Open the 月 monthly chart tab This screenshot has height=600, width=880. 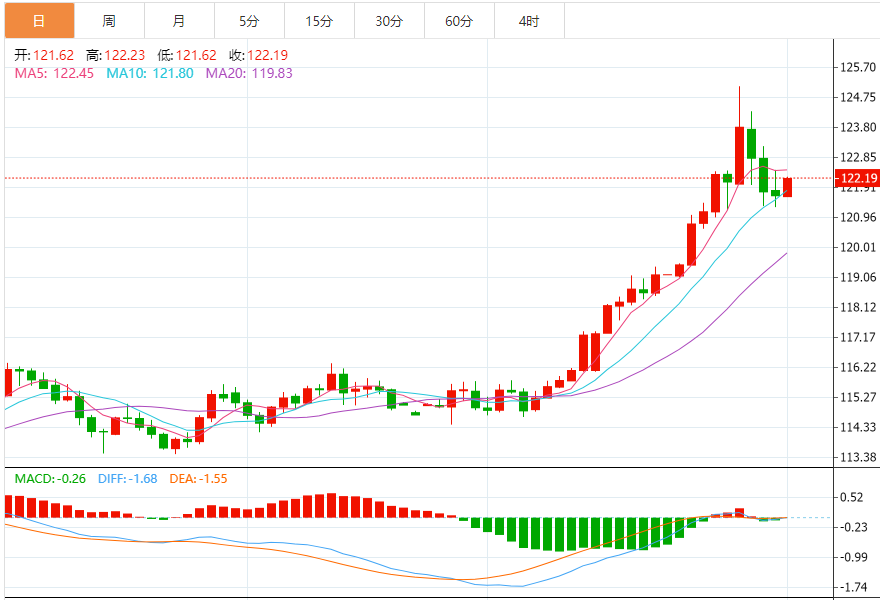(178, 20)
